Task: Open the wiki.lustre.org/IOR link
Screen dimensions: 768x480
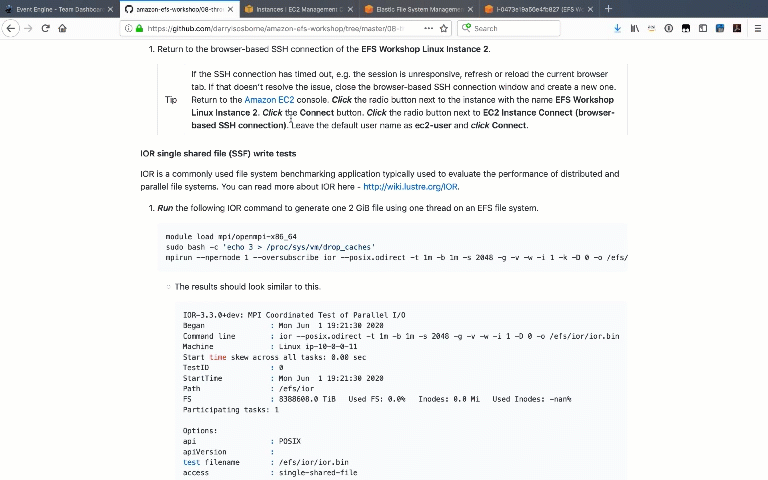Action: 410,187
